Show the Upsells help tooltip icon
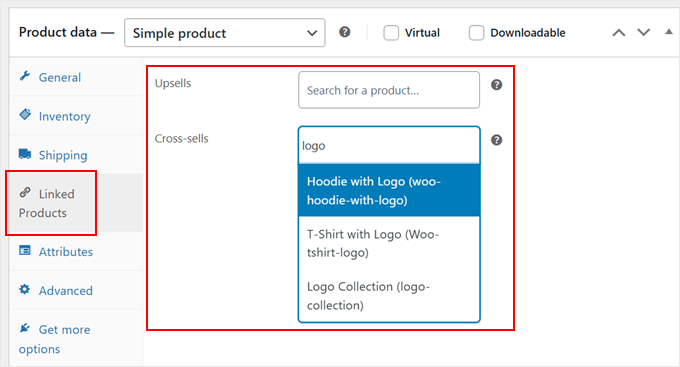680x367 pixels. [x=497, y=85]
